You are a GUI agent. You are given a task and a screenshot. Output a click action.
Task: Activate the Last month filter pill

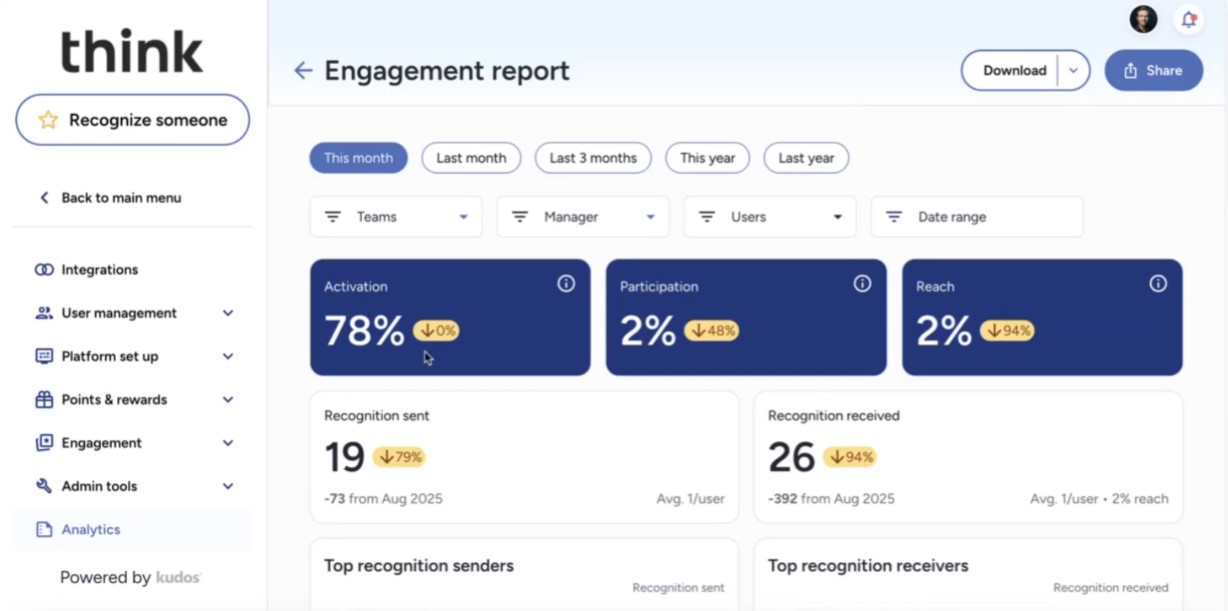(471, 157)
